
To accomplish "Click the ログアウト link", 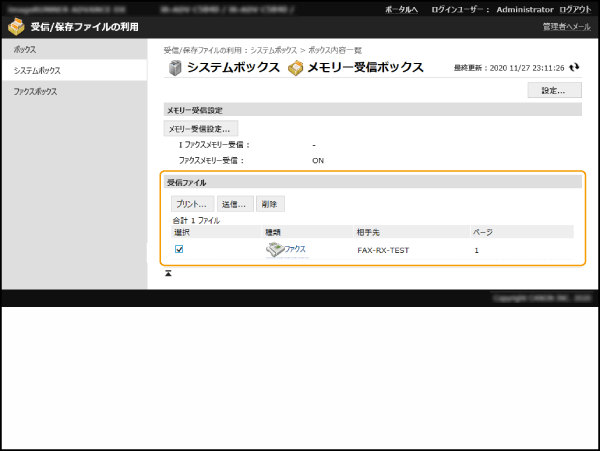I will click(x=574, y=9).
